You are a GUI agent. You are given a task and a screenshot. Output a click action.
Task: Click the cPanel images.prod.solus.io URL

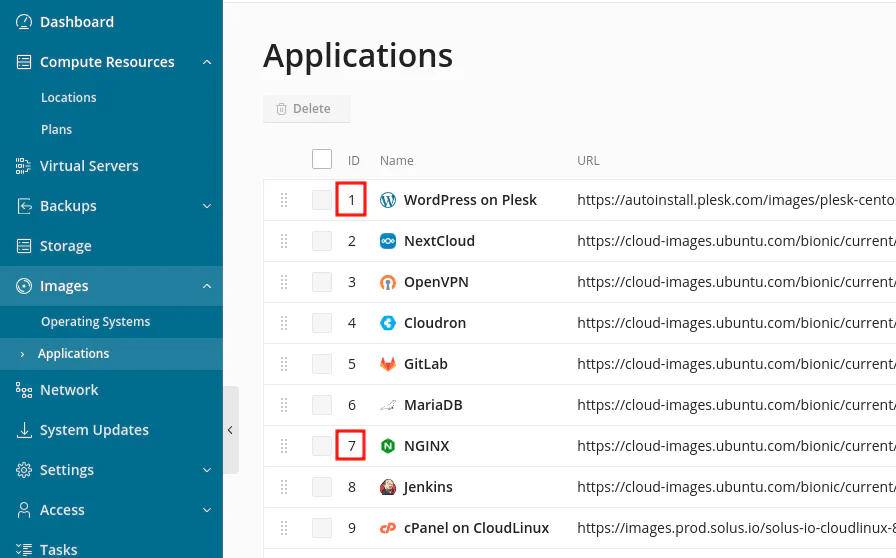point(737,528)
